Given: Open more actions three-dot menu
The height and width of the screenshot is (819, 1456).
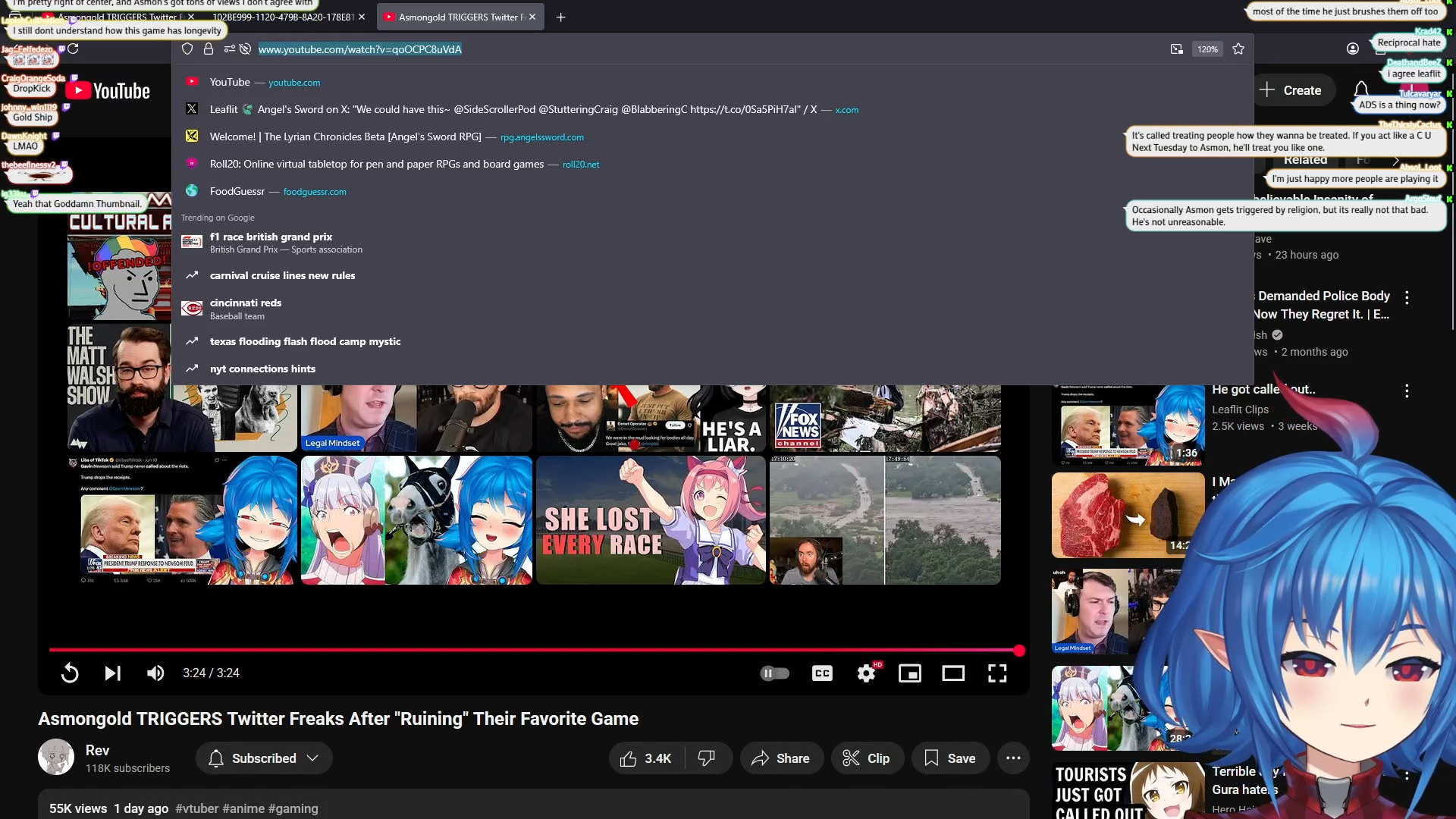Looking at the screenshot, I should tap(1013, 758).
